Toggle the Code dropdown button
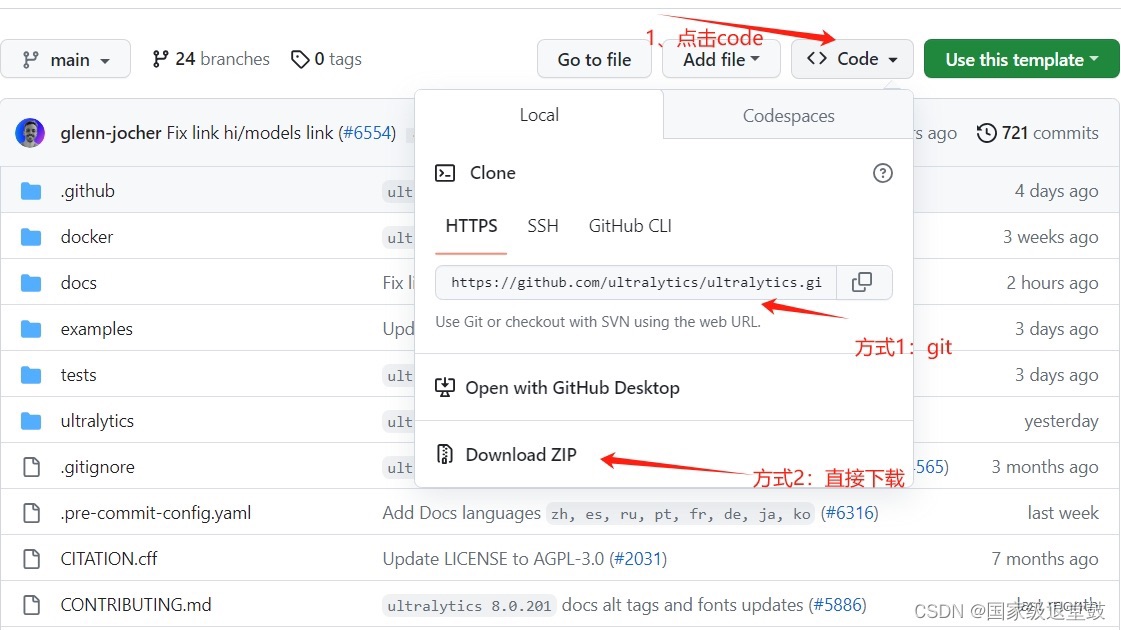1121x630 pixels. [852, 59]
